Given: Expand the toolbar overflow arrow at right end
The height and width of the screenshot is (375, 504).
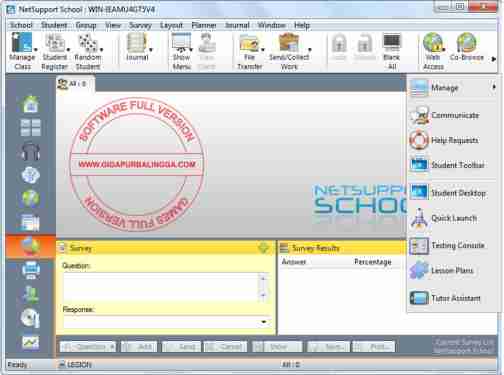Looking at the screenshot, I should coord(493,59).
